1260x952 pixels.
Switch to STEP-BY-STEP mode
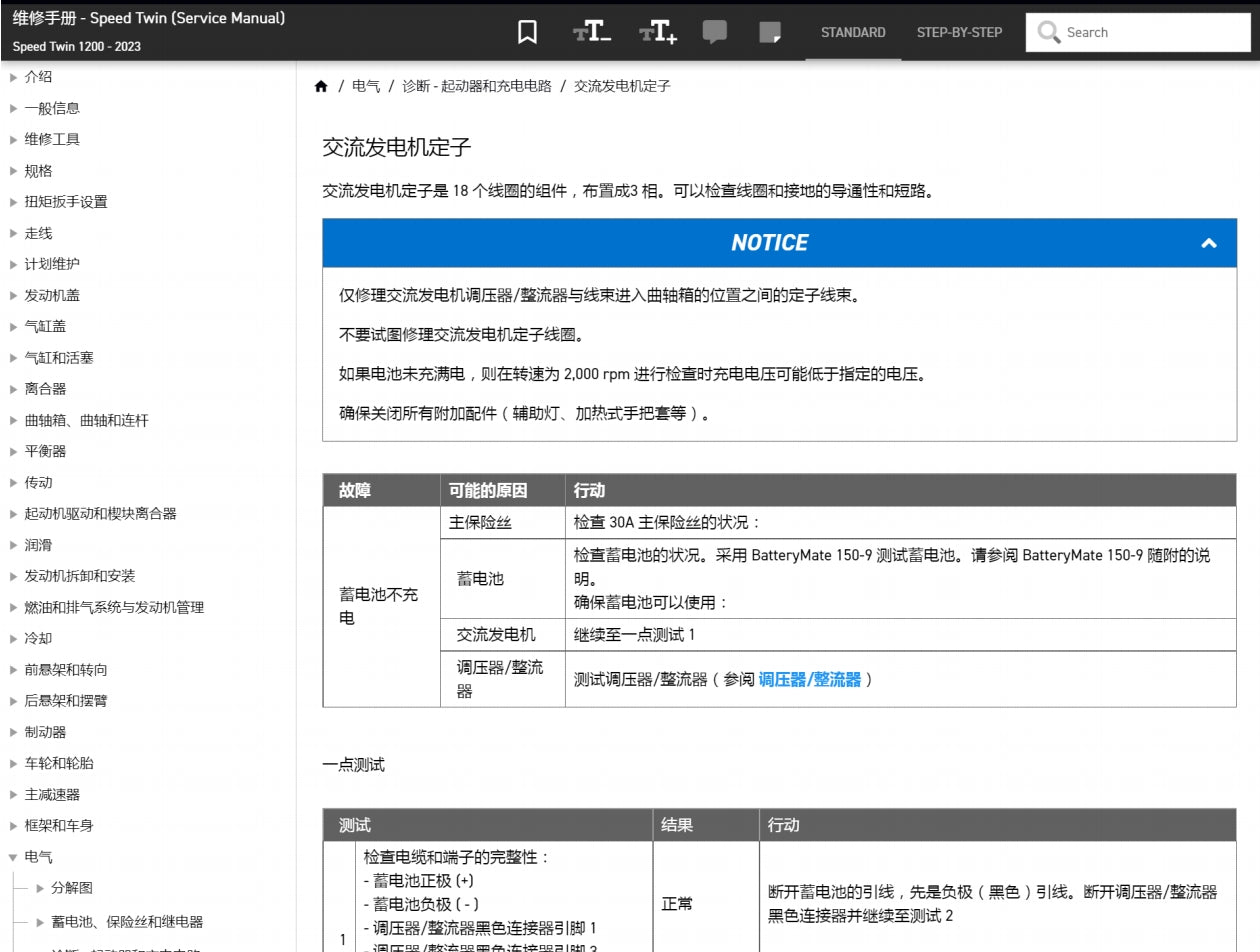tap(959, 32)
